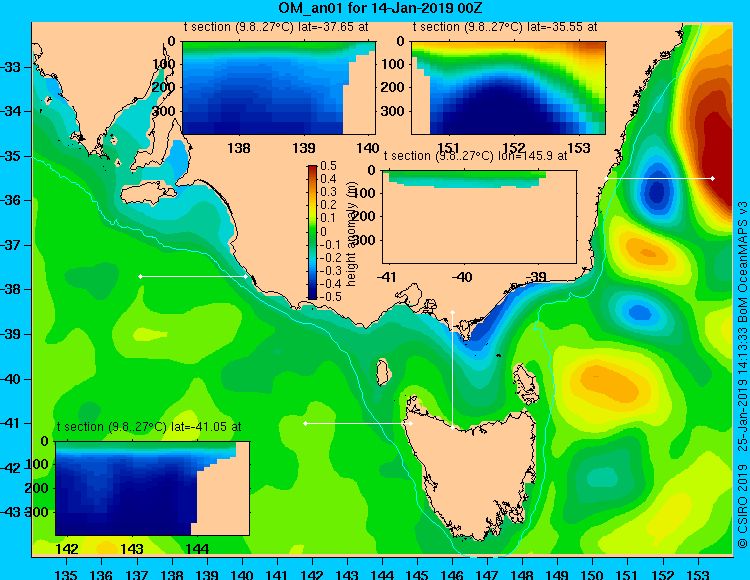Click longitude label 146 on the map axis

coord(452,574)
